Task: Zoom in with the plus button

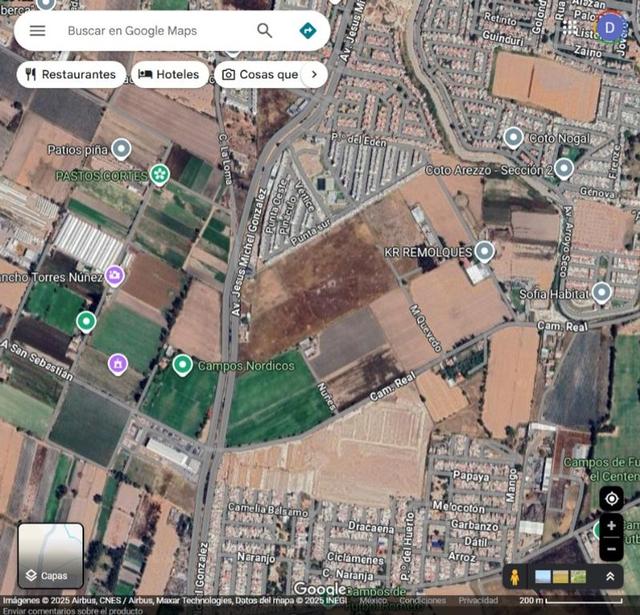Action: [611, 526]
